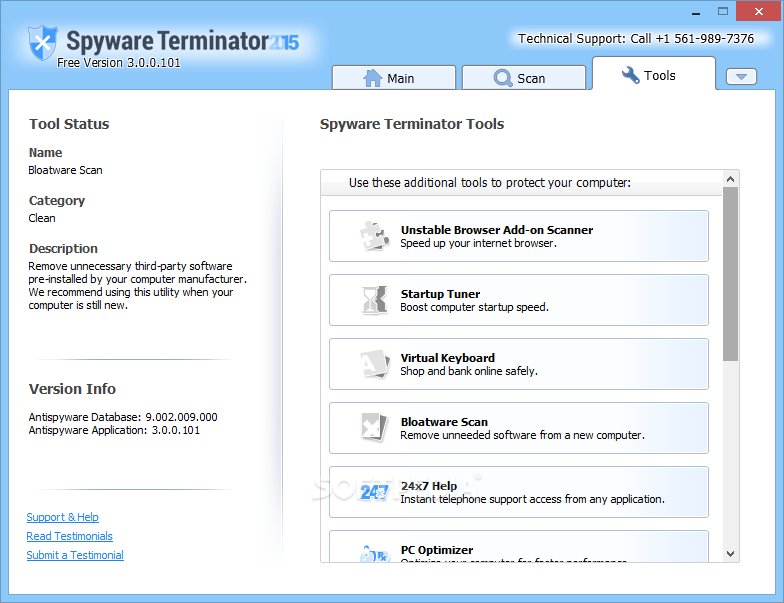The width and height of the screenshot is (784, 603).
Task: Open the Virtual Keyboard tool
Action: pos(518,364)
